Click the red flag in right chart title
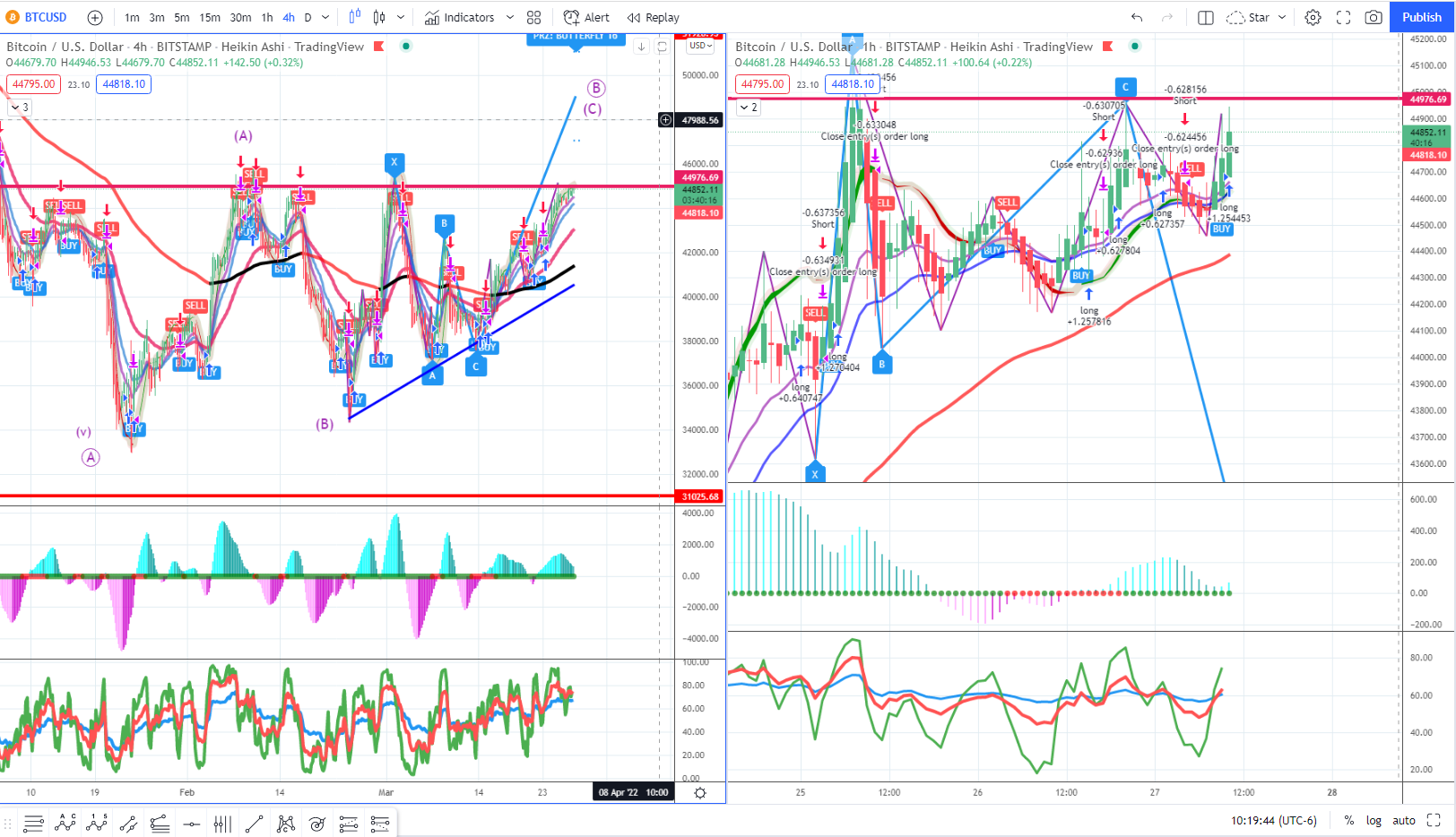Image resolution: width=1456 pixels, height=837 pixels. tap(1108, 47)
